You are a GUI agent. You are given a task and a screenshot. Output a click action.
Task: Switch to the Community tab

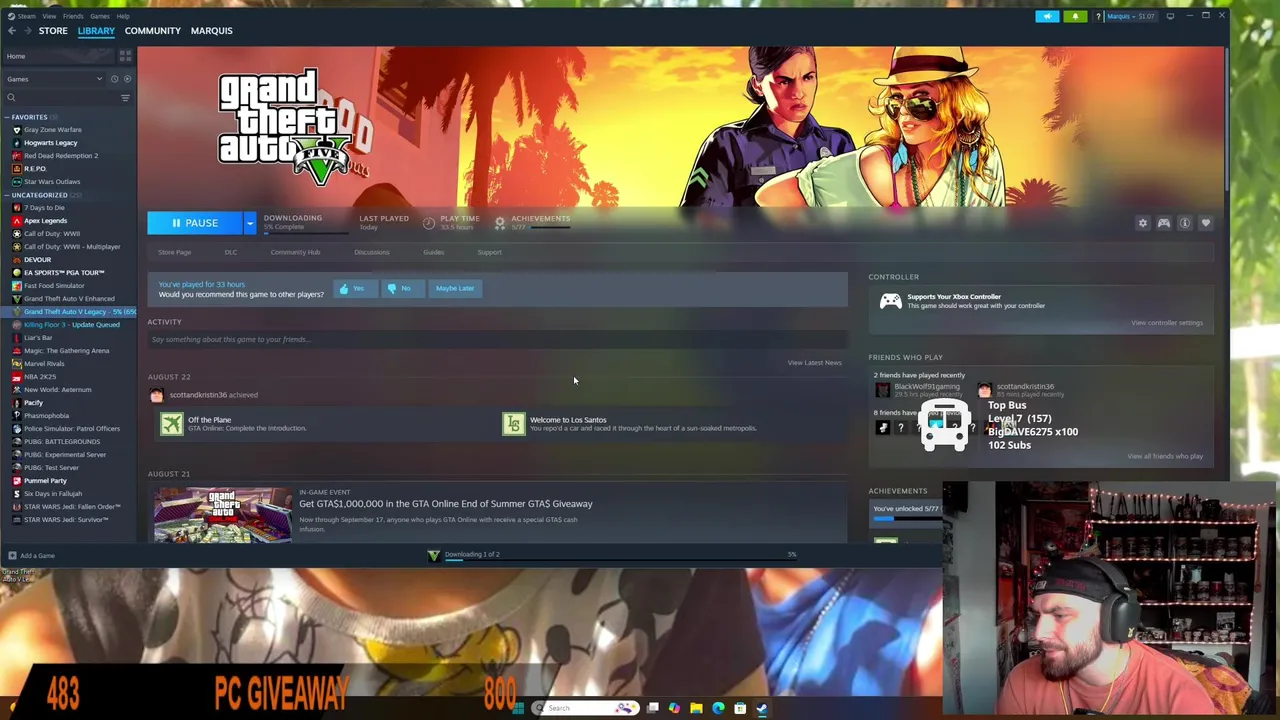[152, 31]
